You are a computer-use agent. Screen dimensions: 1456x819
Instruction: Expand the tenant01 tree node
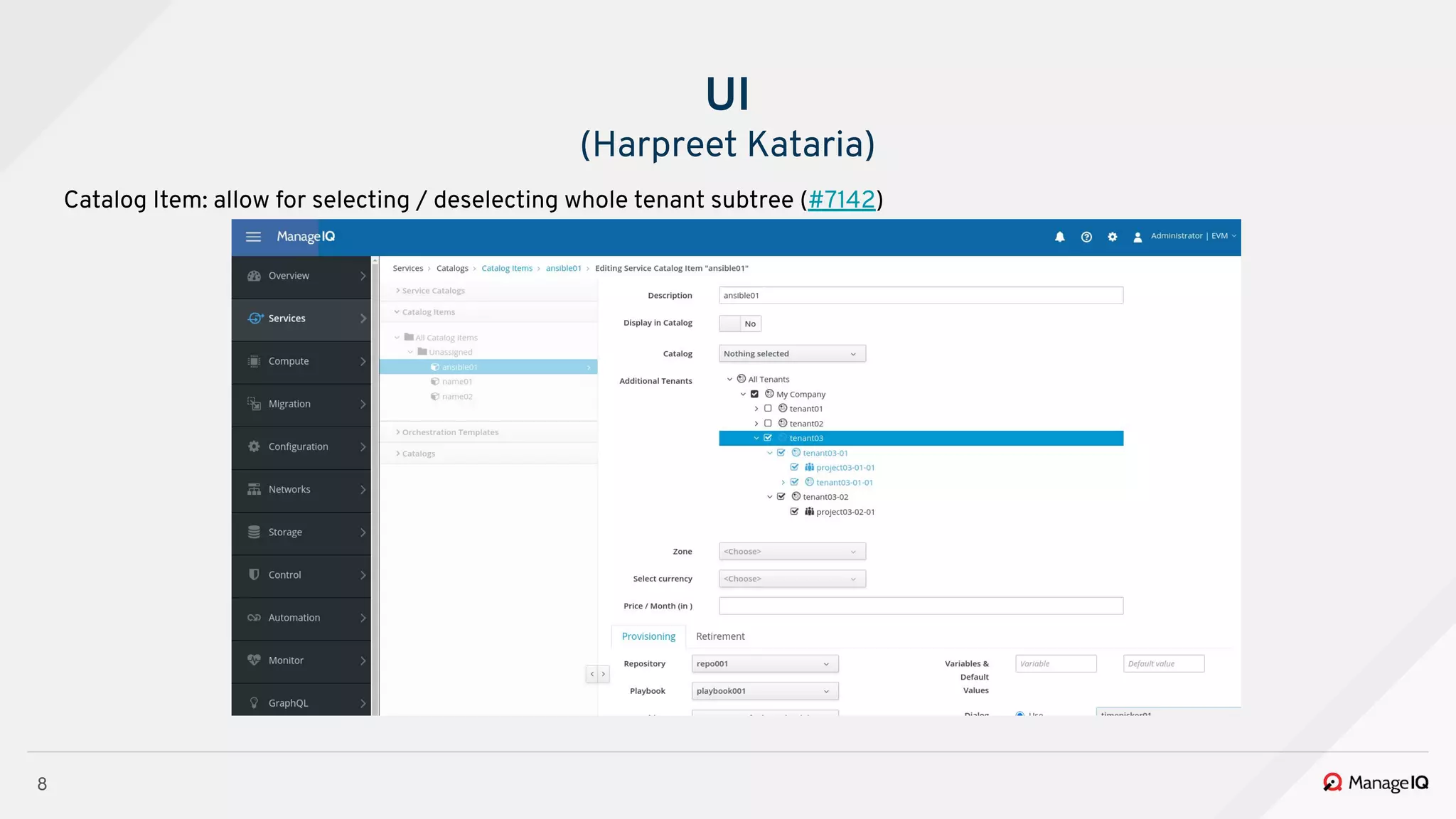756,409
